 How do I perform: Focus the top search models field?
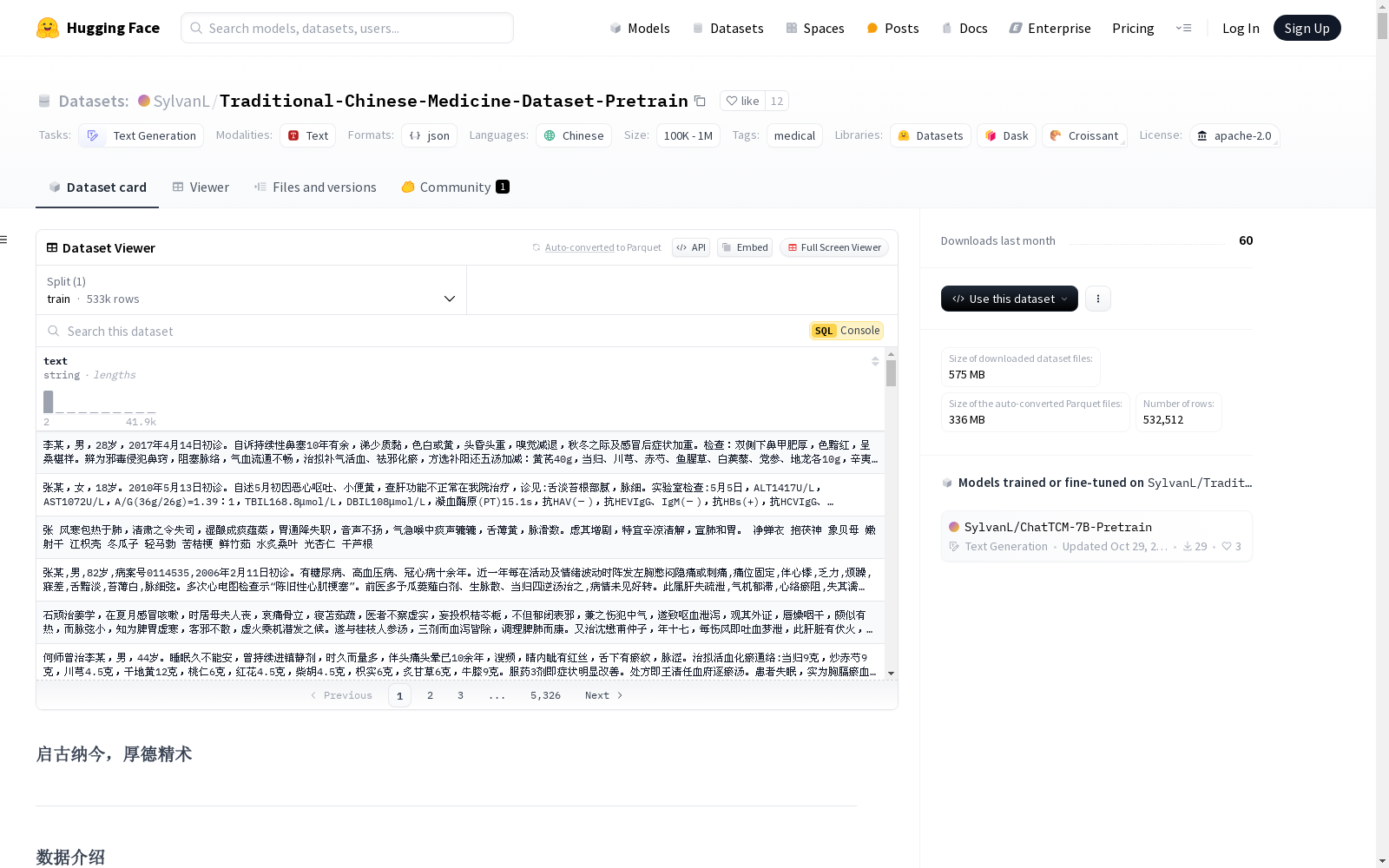pyautogui.click(x=347, y=28)
